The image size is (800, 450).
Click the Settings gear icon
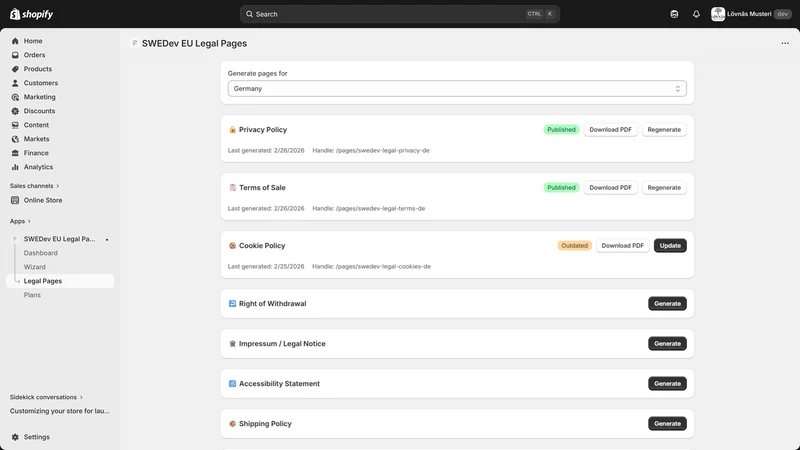(x=15, y=437)
